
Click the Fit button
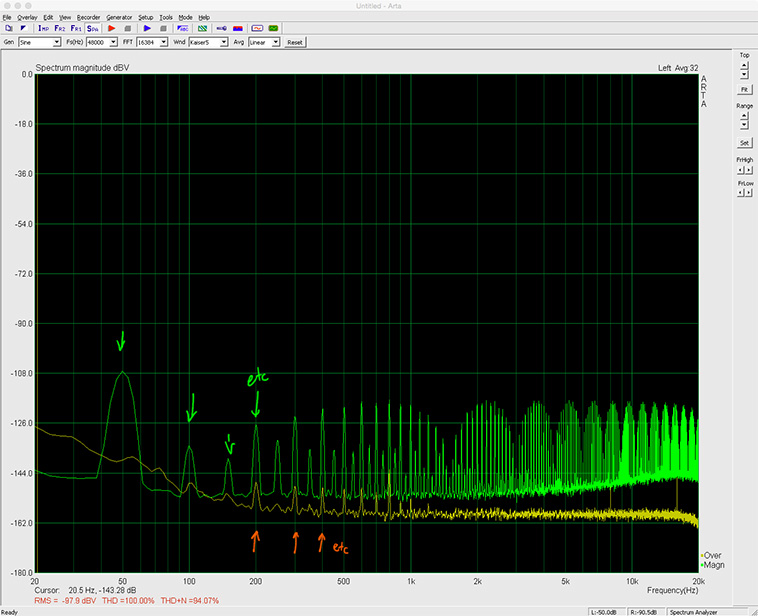pyautogui.click(x=744, y=90)
